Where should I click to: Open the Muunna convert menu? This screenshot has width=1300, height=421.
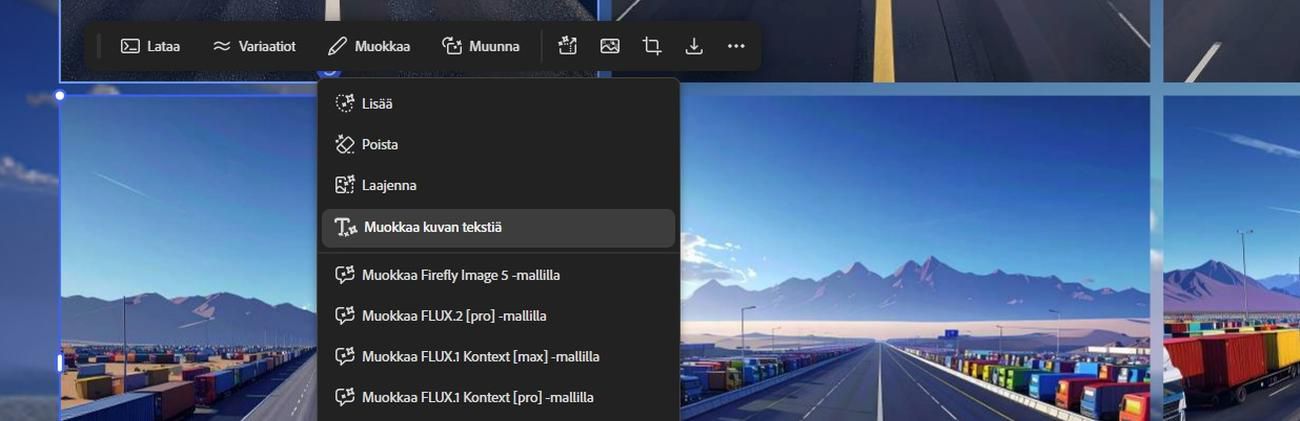point(481,46)
